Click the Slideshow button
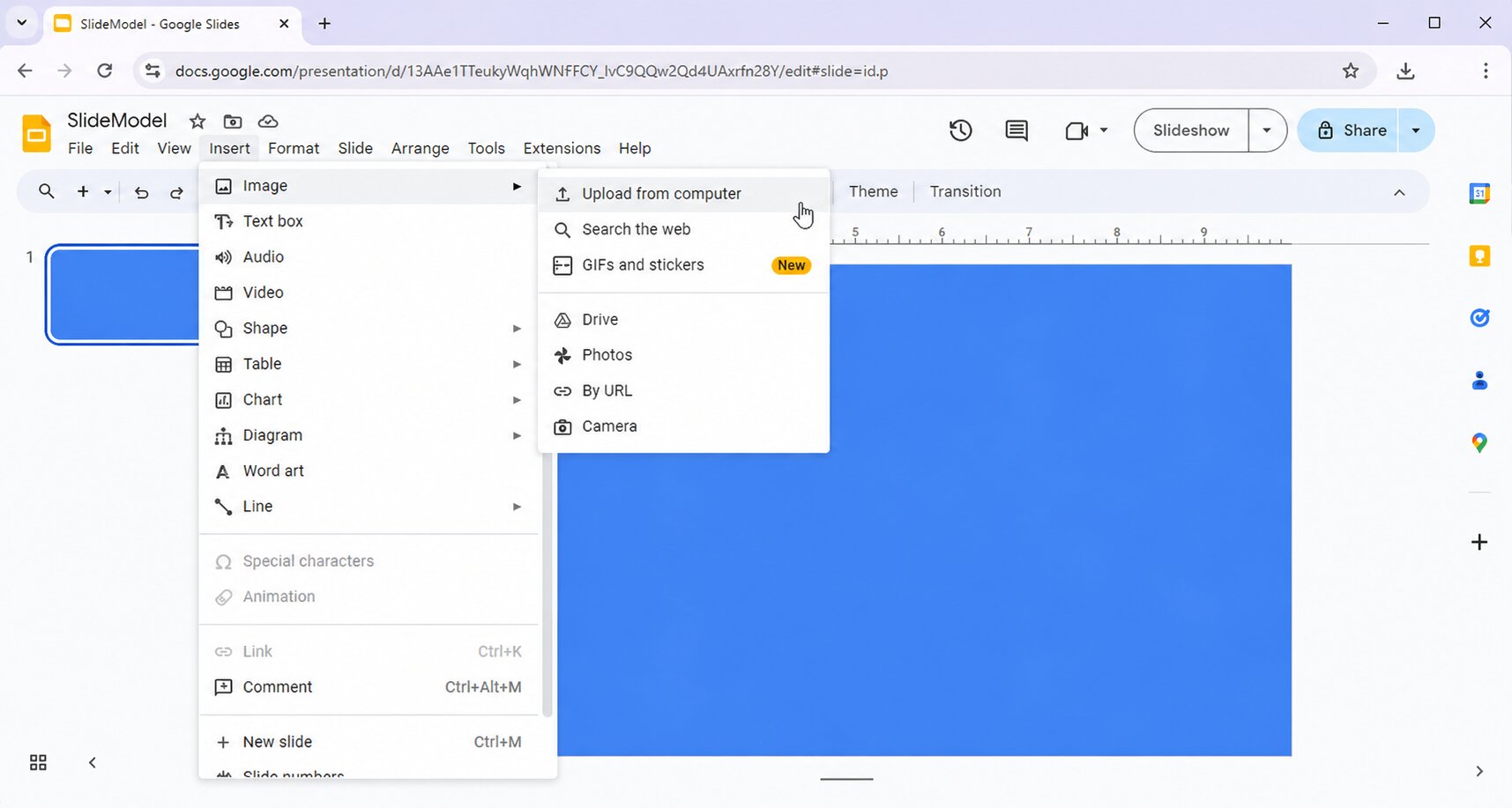Screen dimensions: 1512x808 point(1191,130)
